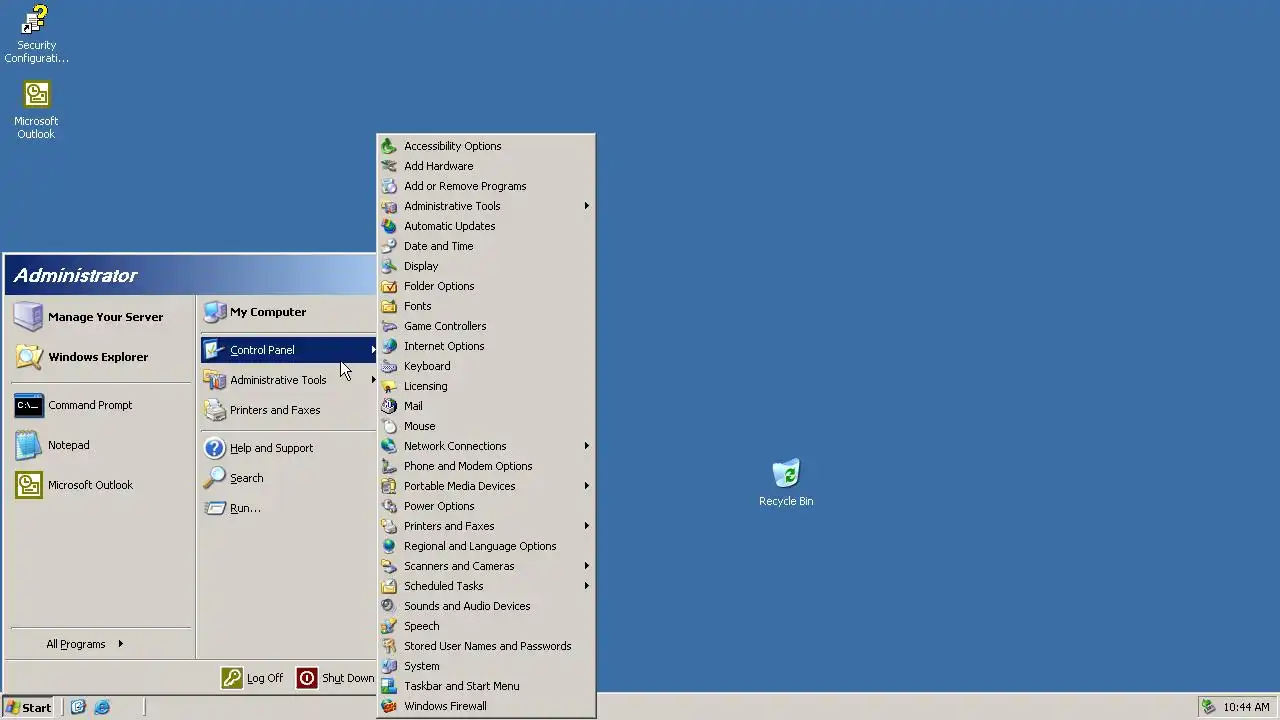Open the System icon
The height and width of the screenshot is (720, 1280).
[x=389, y=666]
